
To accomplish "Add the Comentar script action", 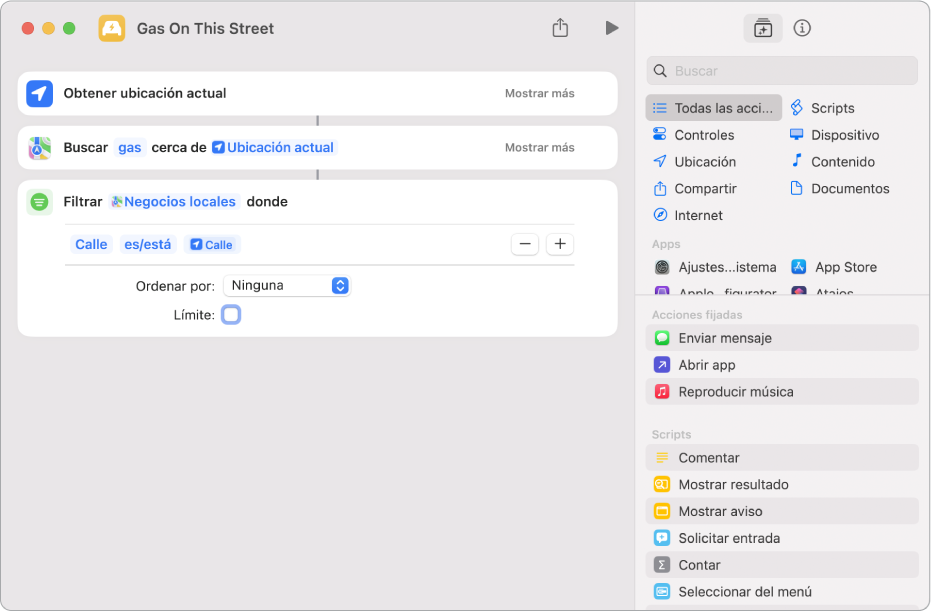I will (x=782, y=458).
